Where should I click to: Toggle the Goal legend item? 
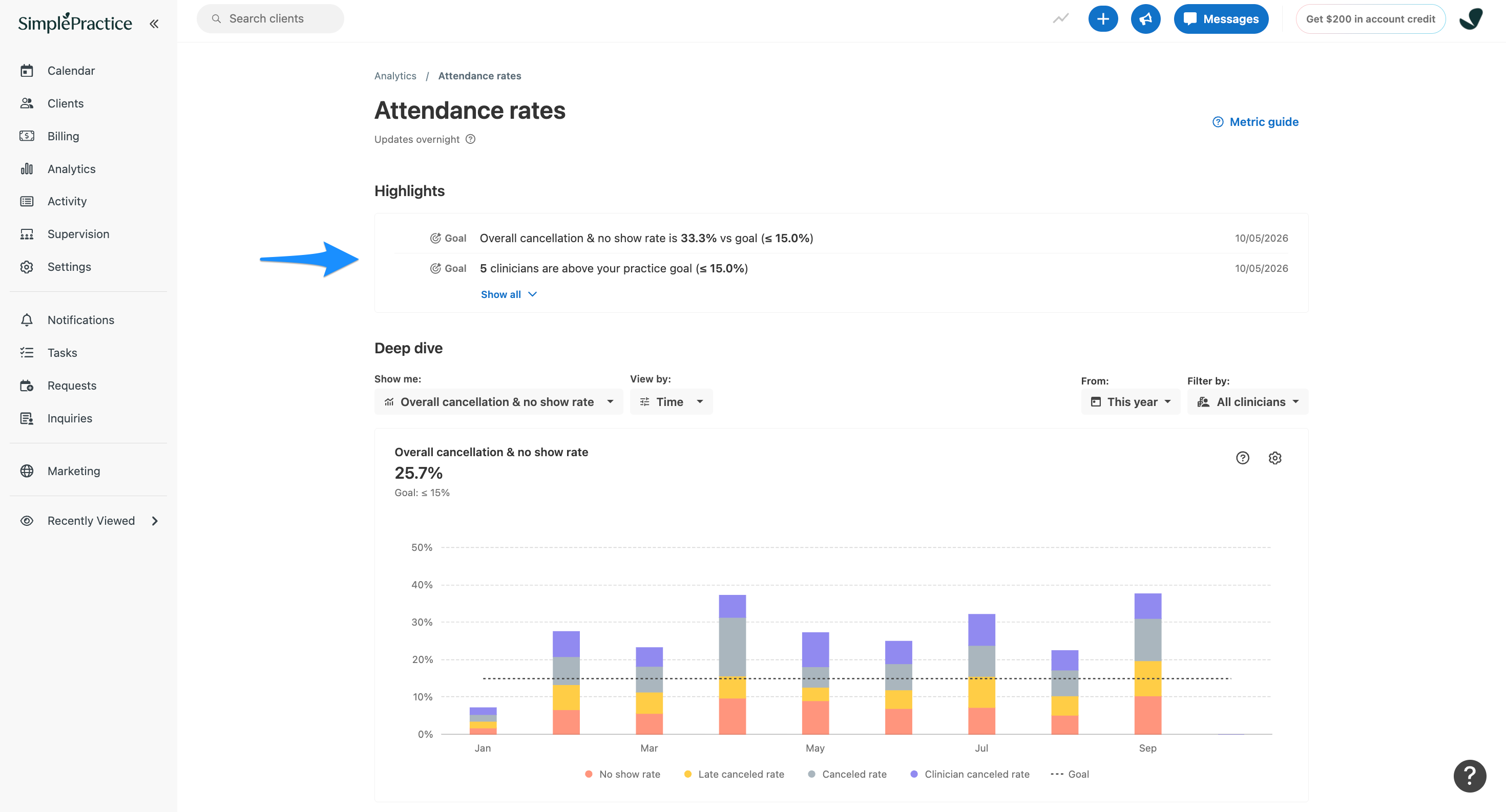pos(1069,774)
